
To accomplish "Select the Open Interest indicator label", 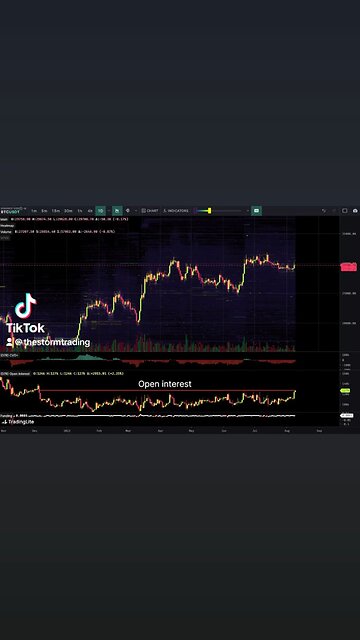I will [x=16, y=373].
